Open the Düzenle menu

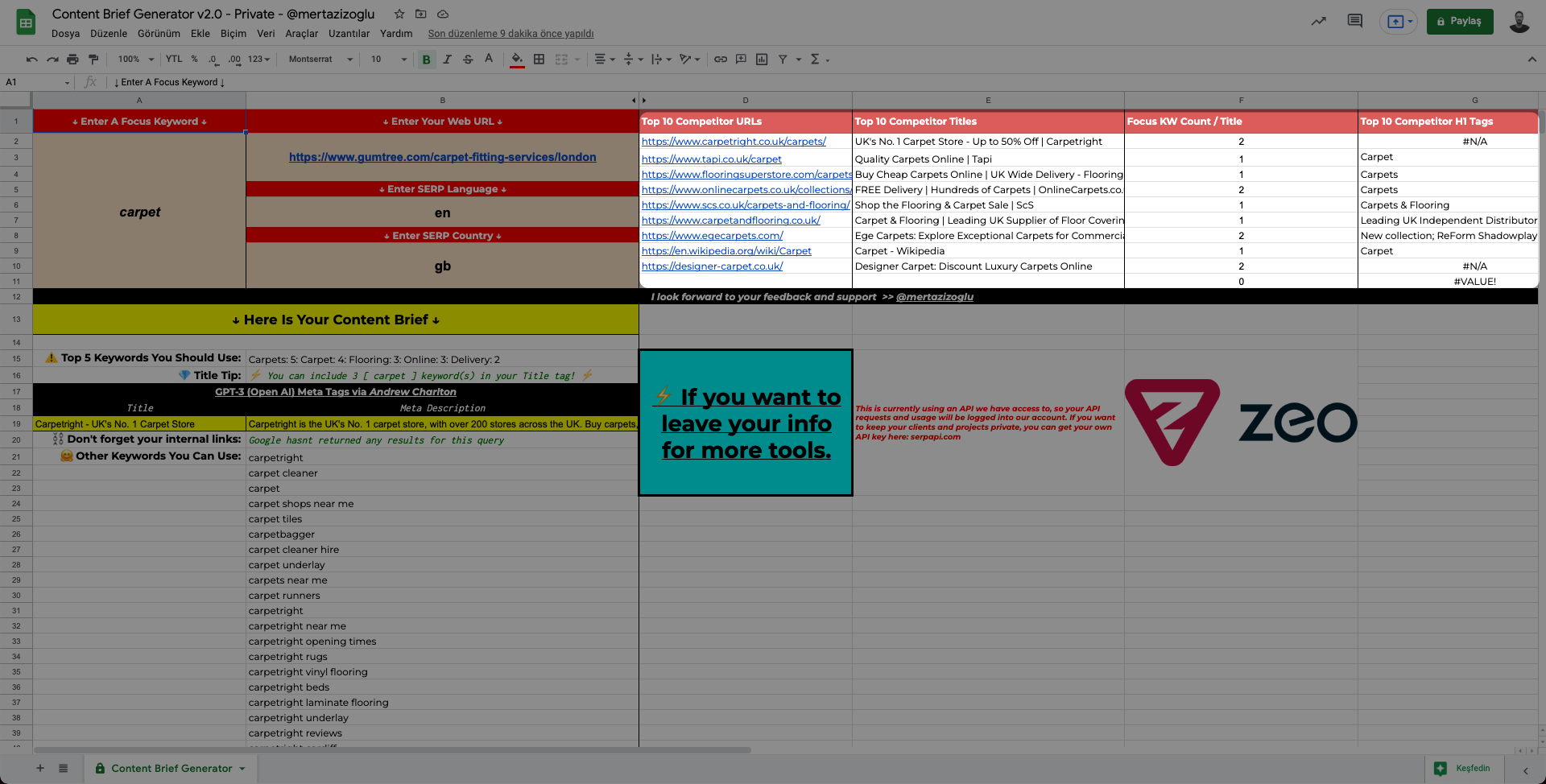(109, 34)
